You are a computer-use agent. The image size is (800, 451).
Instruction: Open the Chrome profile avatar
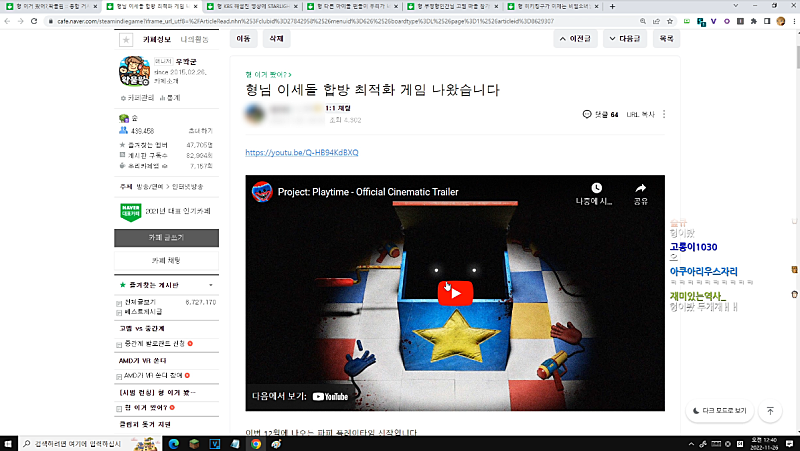781,21
